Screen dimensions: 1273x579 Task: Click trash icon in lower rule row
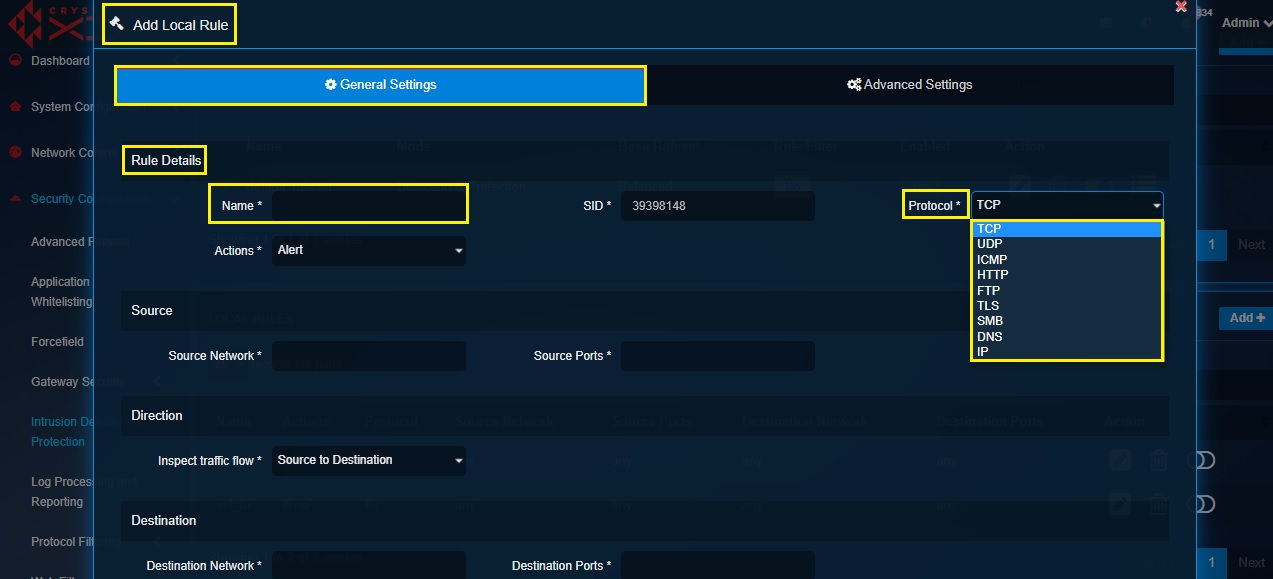pyautogui.click(x=1158, y=503)
